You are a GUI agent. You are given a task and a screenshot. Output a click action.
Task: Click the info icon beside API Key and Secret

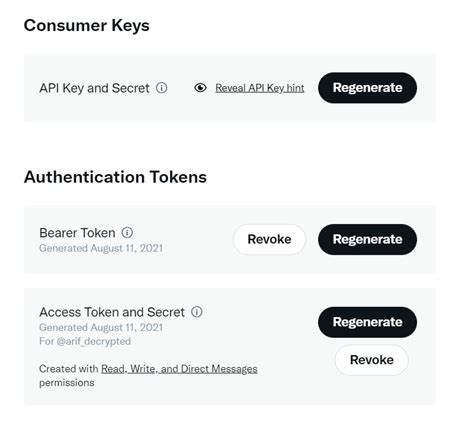162,88
